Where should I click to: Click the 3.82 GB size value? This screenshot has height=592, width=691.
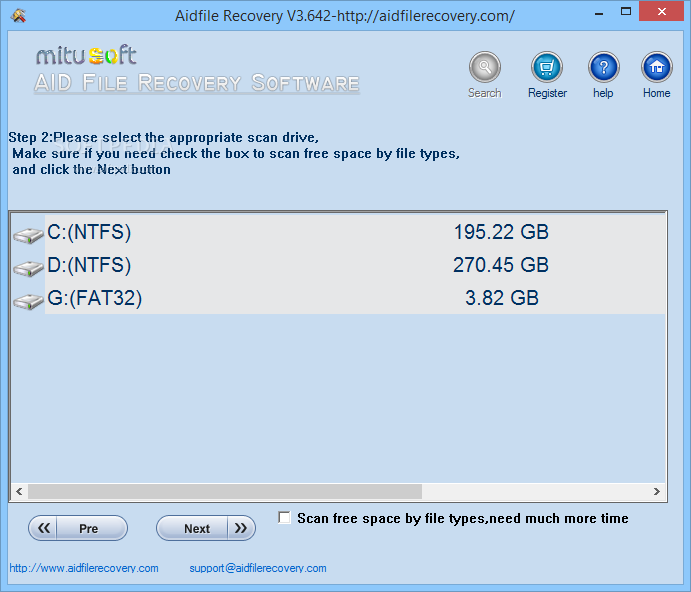pos(502,298)
